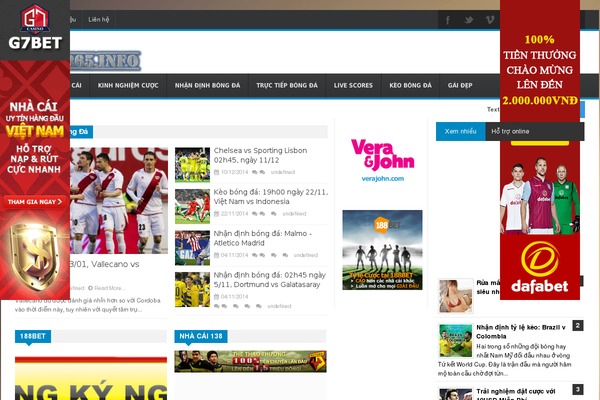Open the Vimeo social icon
Viewport: 600px width, 400px height.
click(x=489, y=20)
